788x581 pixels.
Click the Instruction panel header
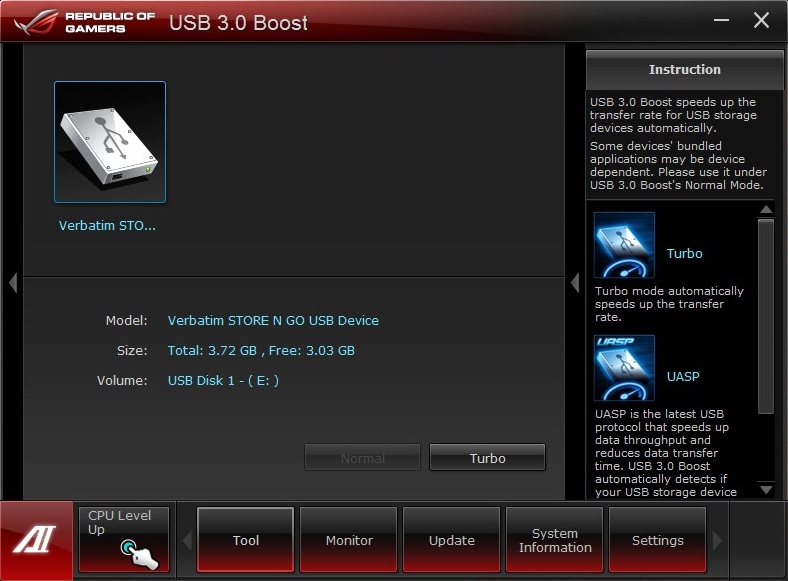click(x=684, y=69)
